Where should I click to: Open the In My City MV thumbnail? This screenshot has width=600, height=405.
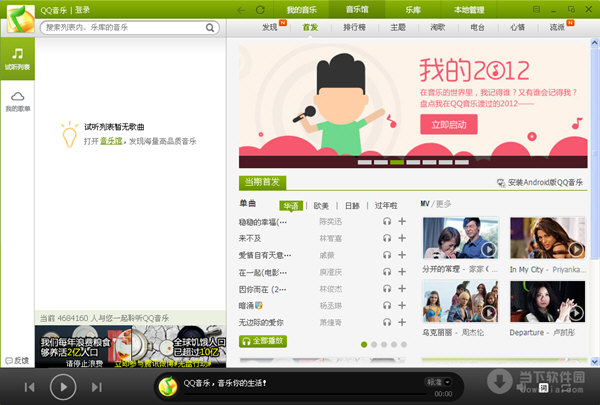(x=548, y=238)
